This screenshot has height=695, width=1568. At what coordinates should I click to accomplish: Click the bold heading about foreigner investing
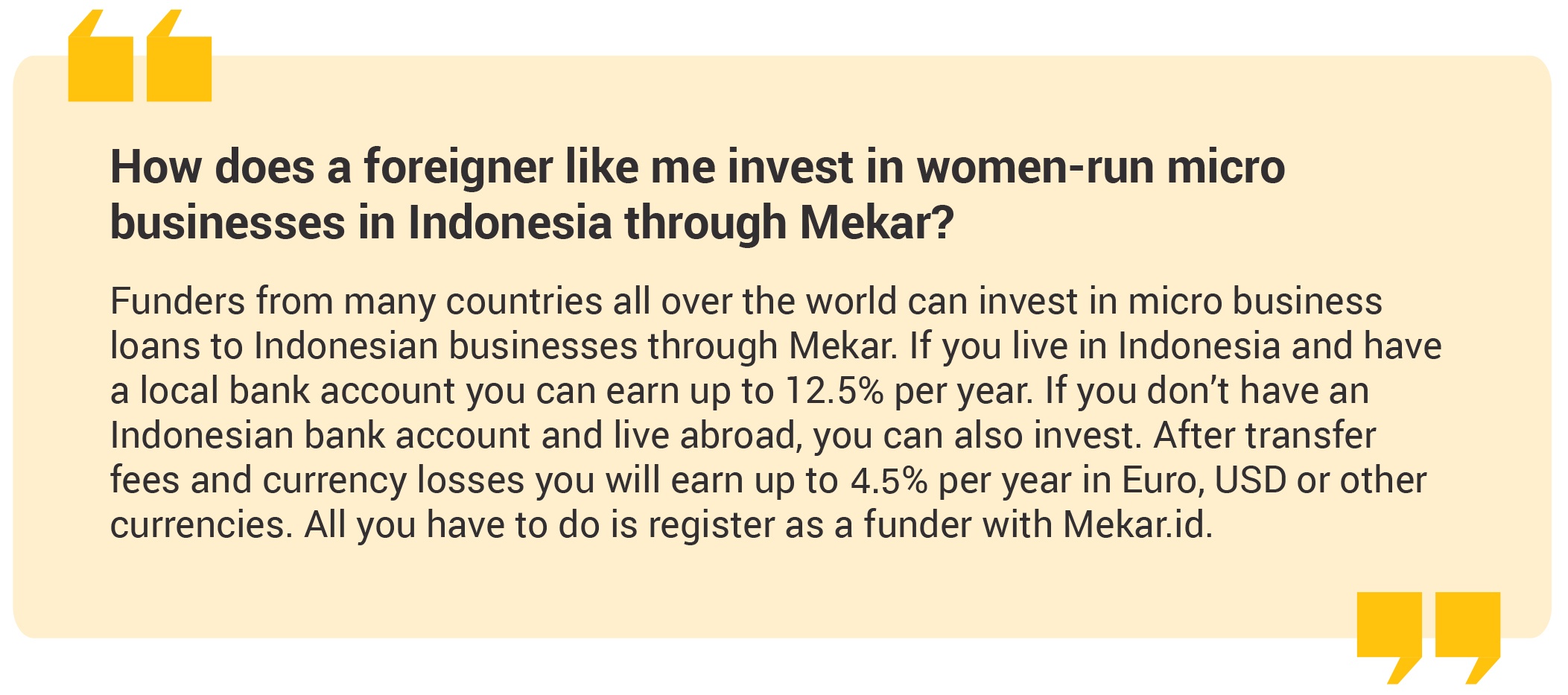[x=697, y=194]
